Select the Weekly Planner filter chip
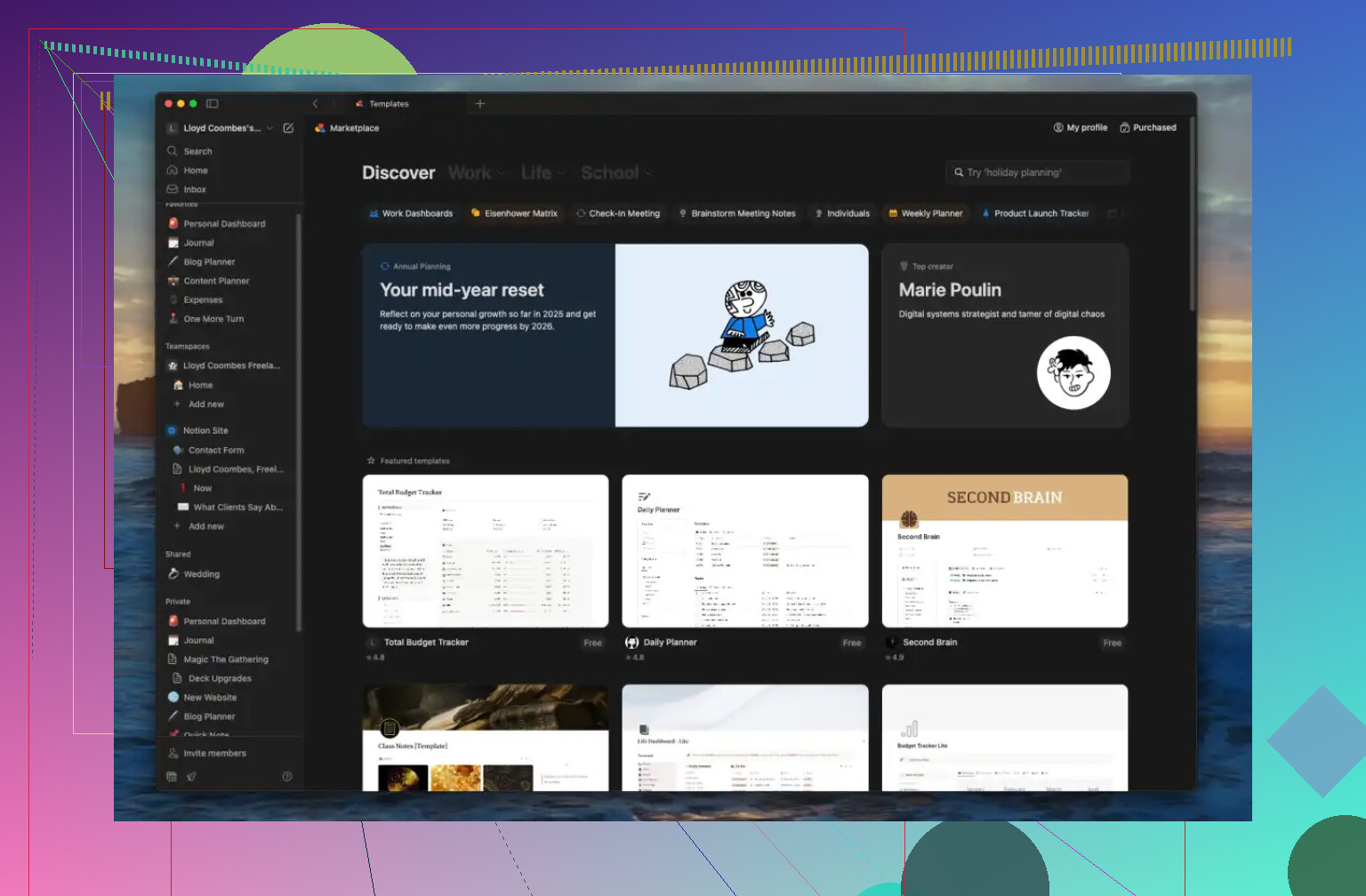The image size is (1366, 896). point(926,213)
